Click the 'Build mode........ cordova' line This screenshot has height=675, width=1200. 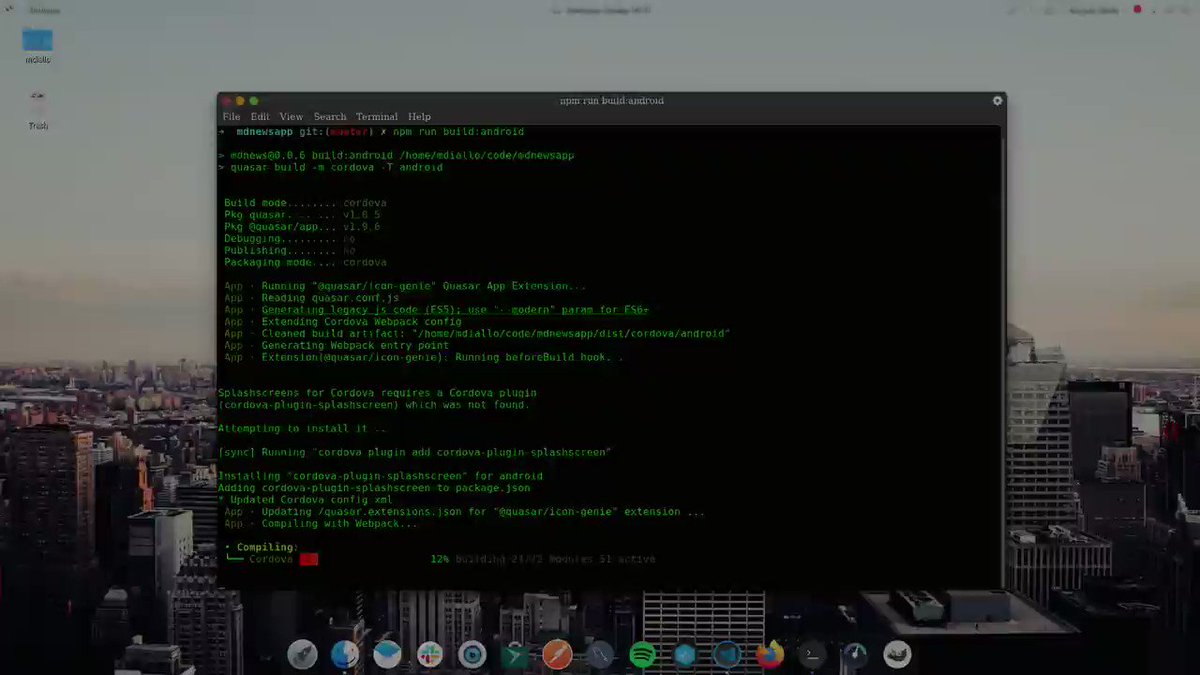[305, 203]
